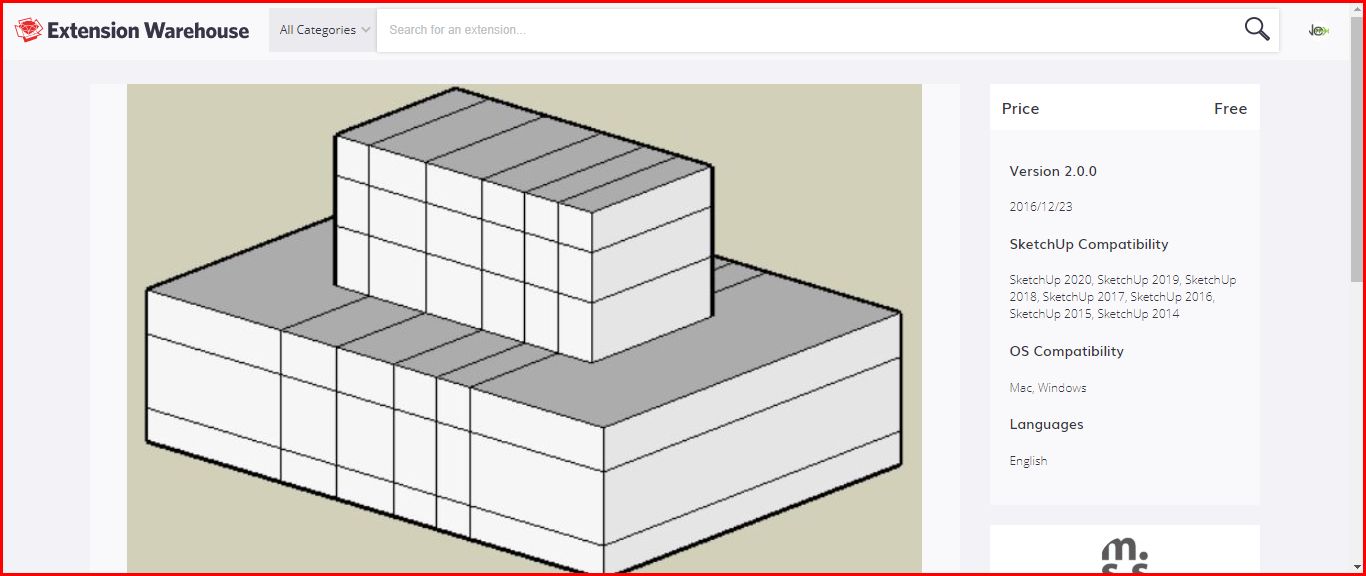The image size is (1366, 576).
Task: Click the extension preview image of blocks
Action: click(524, 330)
